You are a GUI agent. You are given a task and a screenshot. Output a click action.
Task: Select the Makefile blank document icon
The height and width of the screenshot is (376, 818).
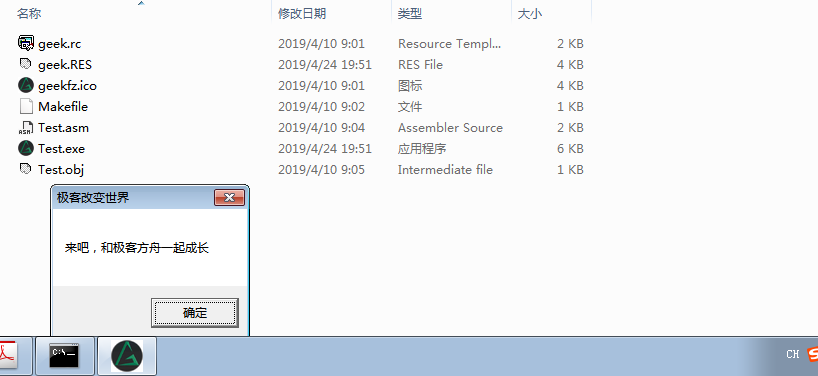click(x=26, y=106)
